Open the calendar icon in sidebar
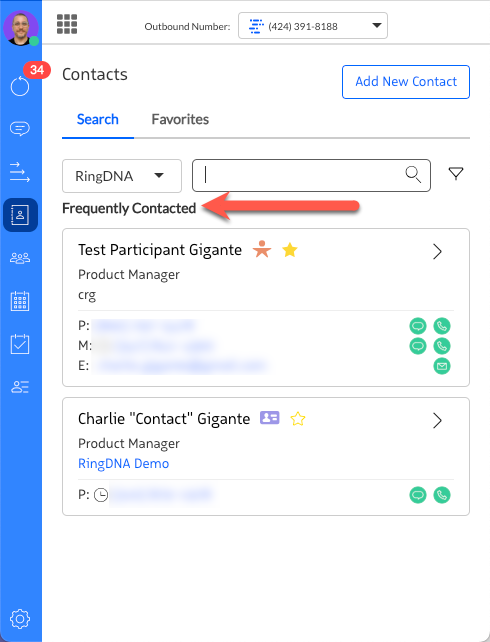The width and height of the screenshot is (490, 642). pos(20,301)
